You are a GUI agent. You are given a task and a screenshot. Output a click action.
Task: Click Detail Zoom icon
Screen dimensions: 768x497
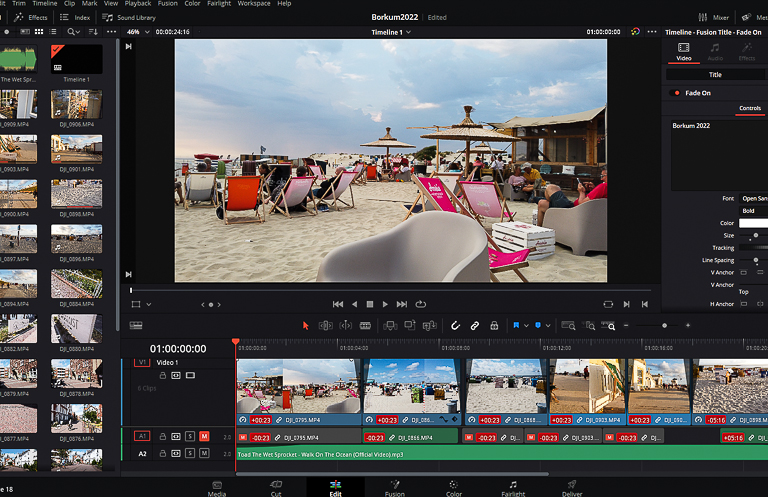(590, 326)
